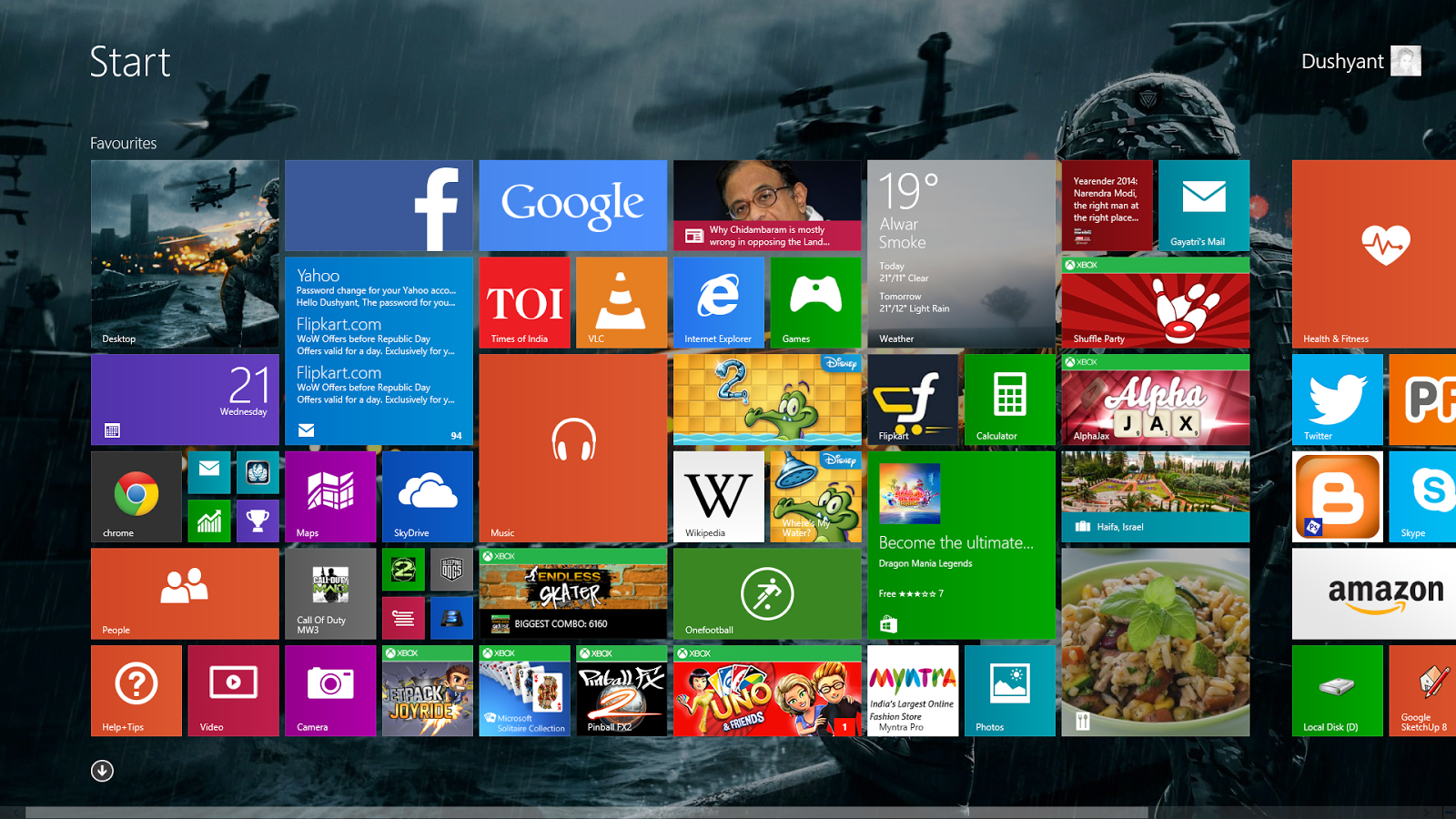The height and width of the screenshot is (819, 1456).
Task: Open the Video tile
Action: pos(234,691)
